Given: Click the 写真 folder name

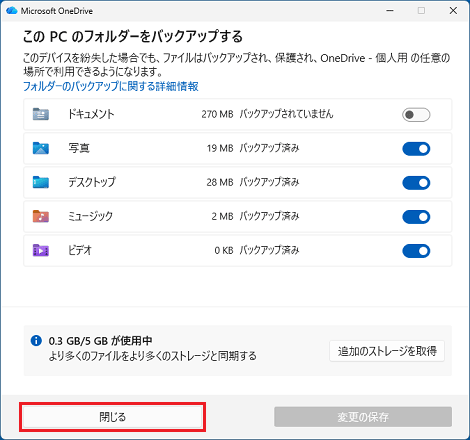Looking at the screenshot, I should click(79, 148).
